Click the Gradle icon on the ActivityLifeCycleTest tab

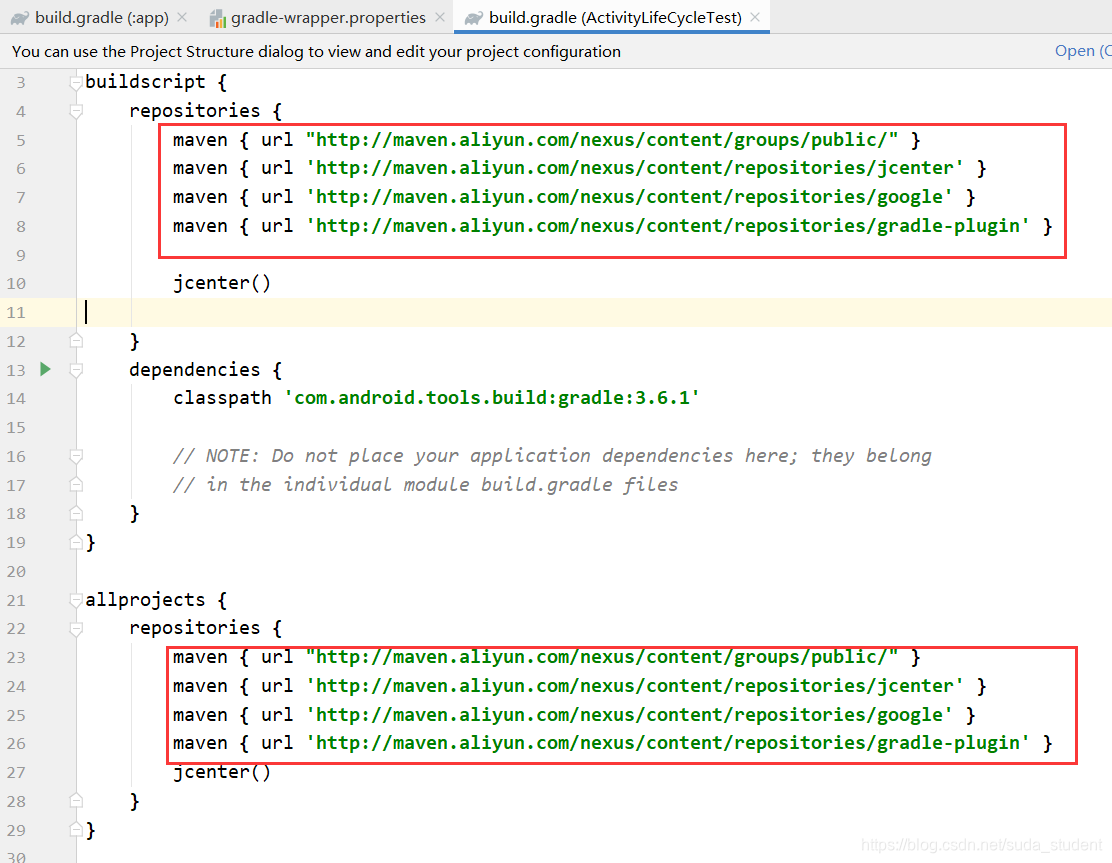pyautogui.click(x=473, y=18)
